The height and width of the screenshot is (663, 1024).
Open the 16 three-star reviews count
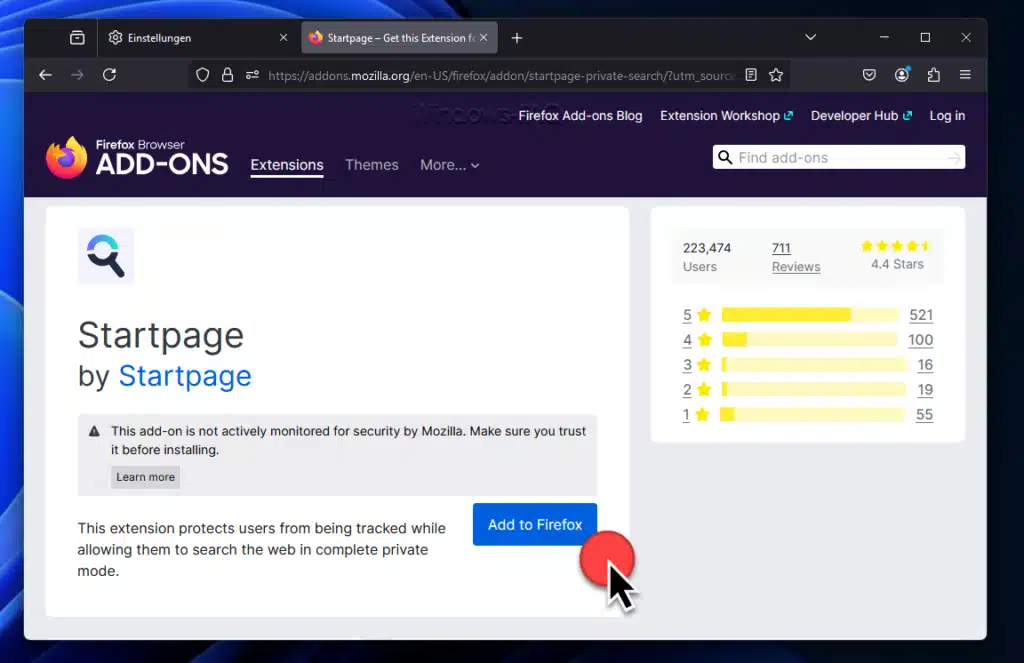click(x=925, y=364)
